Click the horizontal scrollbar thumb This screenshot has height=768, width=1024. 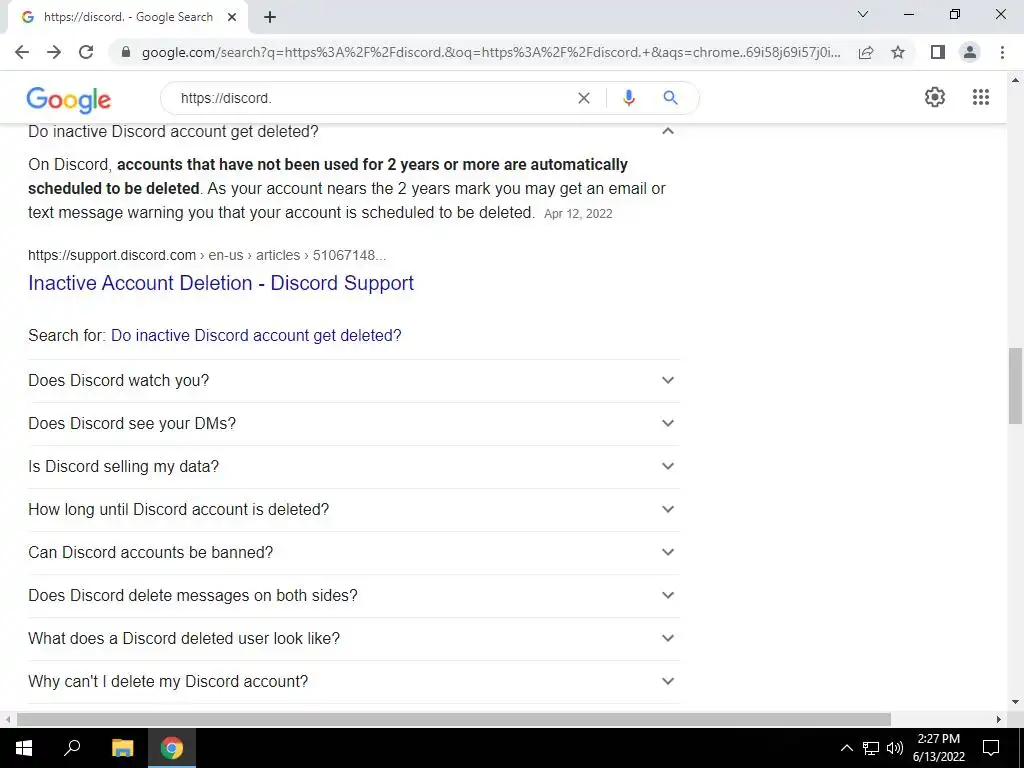point(454,719)
